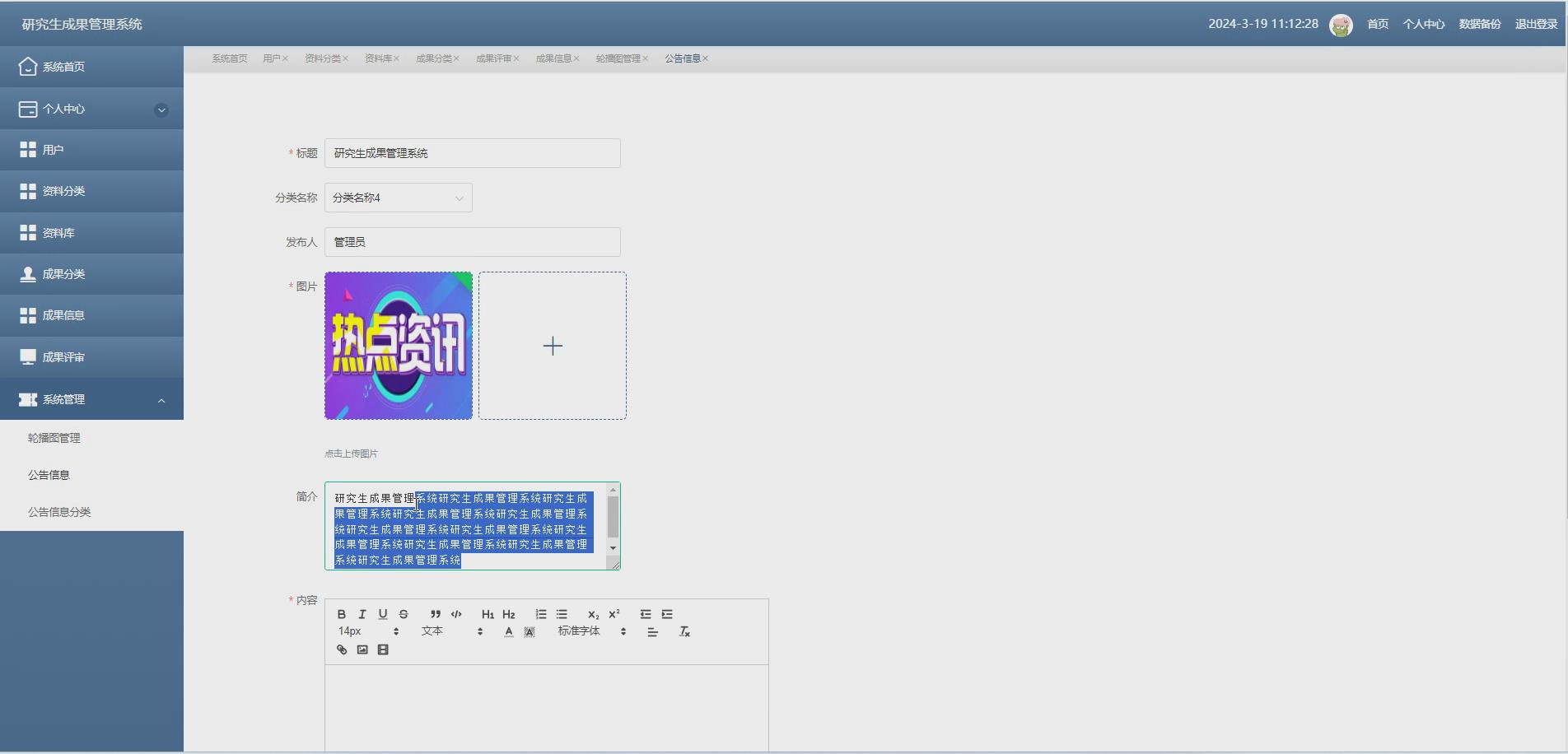Close the 资料库 tab
Screen dimensions: 1568x754
(396, 58)
